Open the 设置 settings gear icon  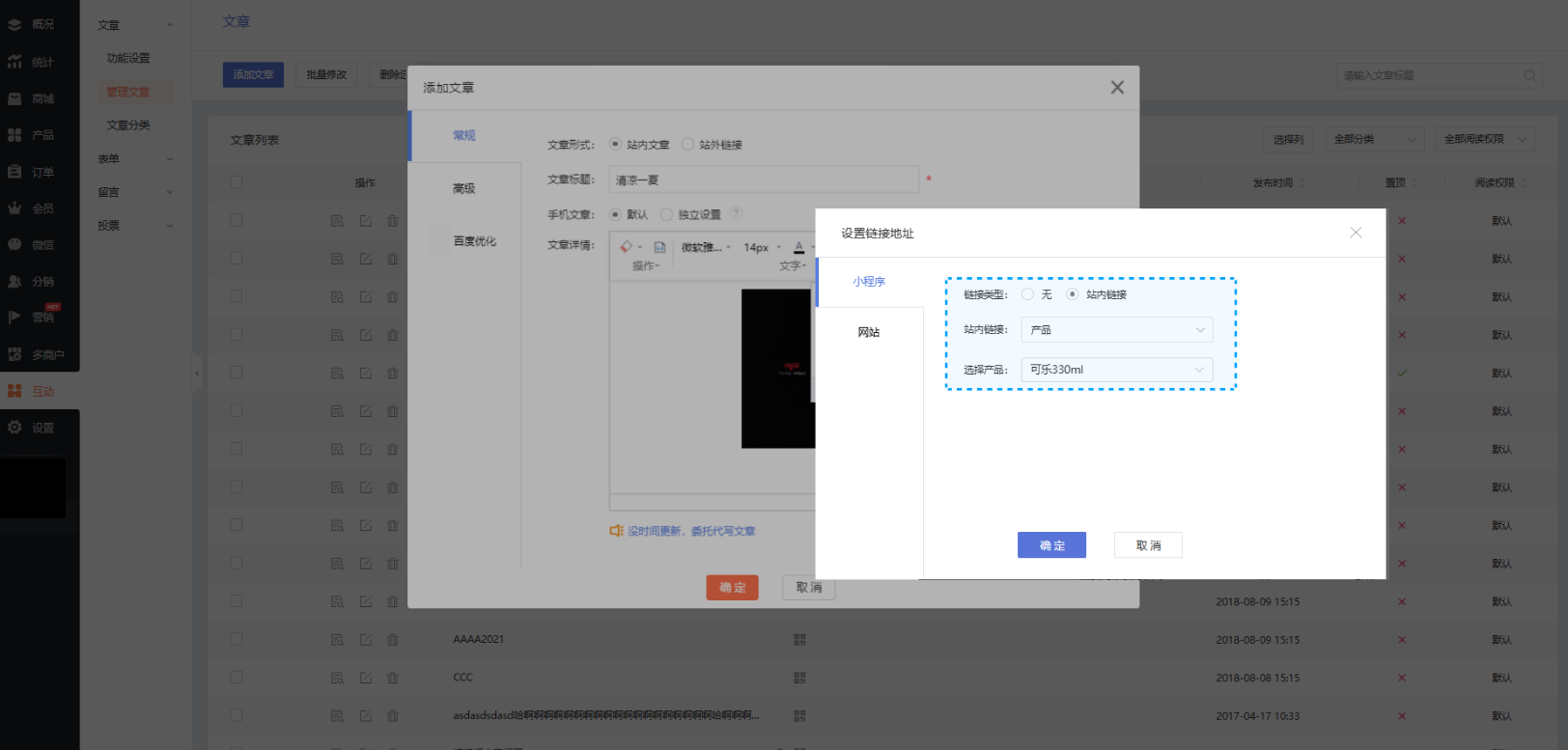tap(14, 428)
